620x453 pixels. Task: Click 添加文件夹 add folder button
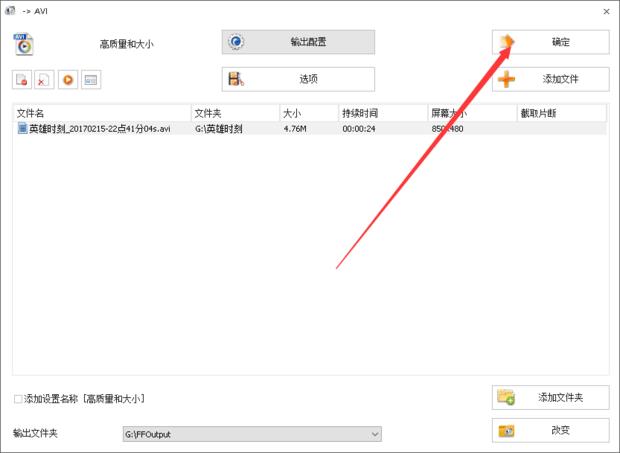point(550,397)
